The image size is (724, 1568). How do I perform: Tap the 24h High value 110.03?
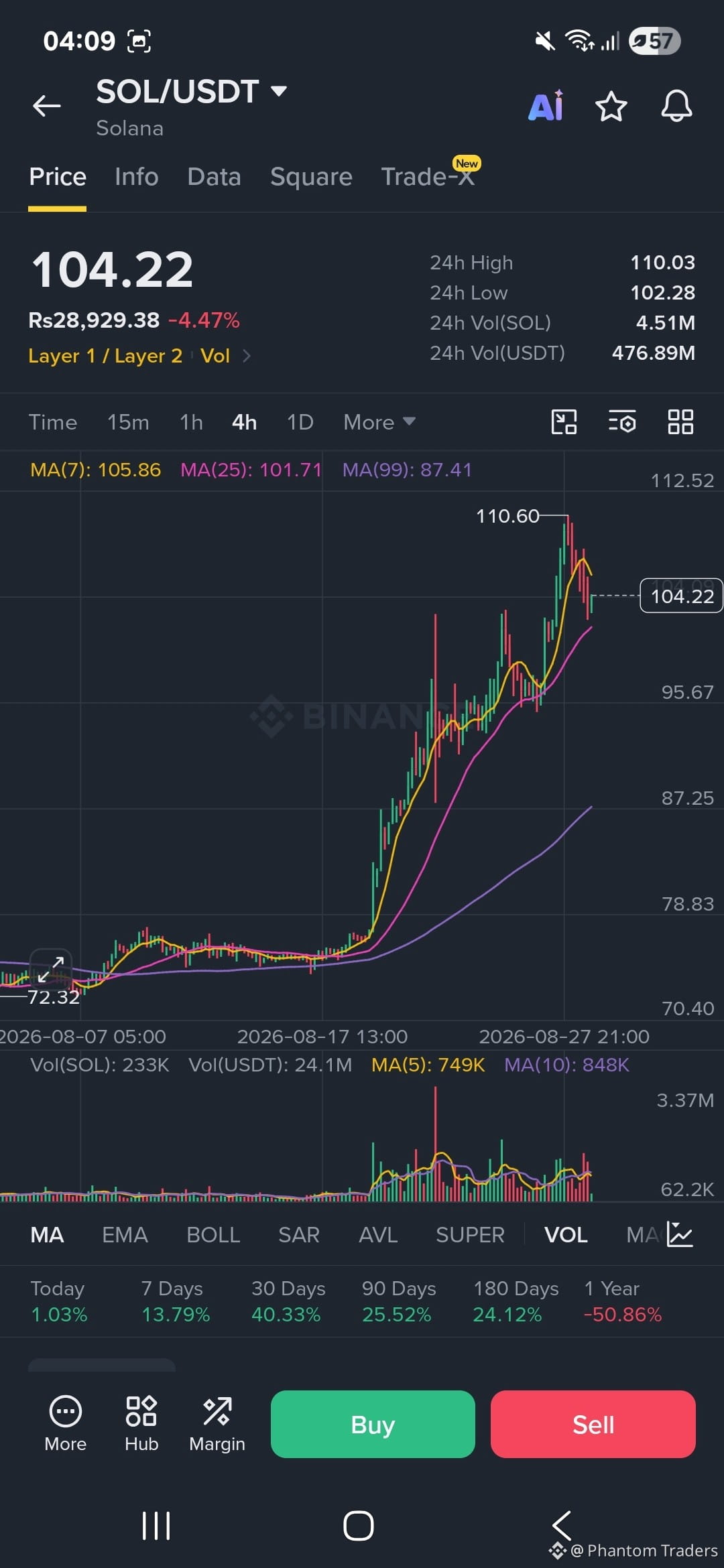tap(662, 262)
